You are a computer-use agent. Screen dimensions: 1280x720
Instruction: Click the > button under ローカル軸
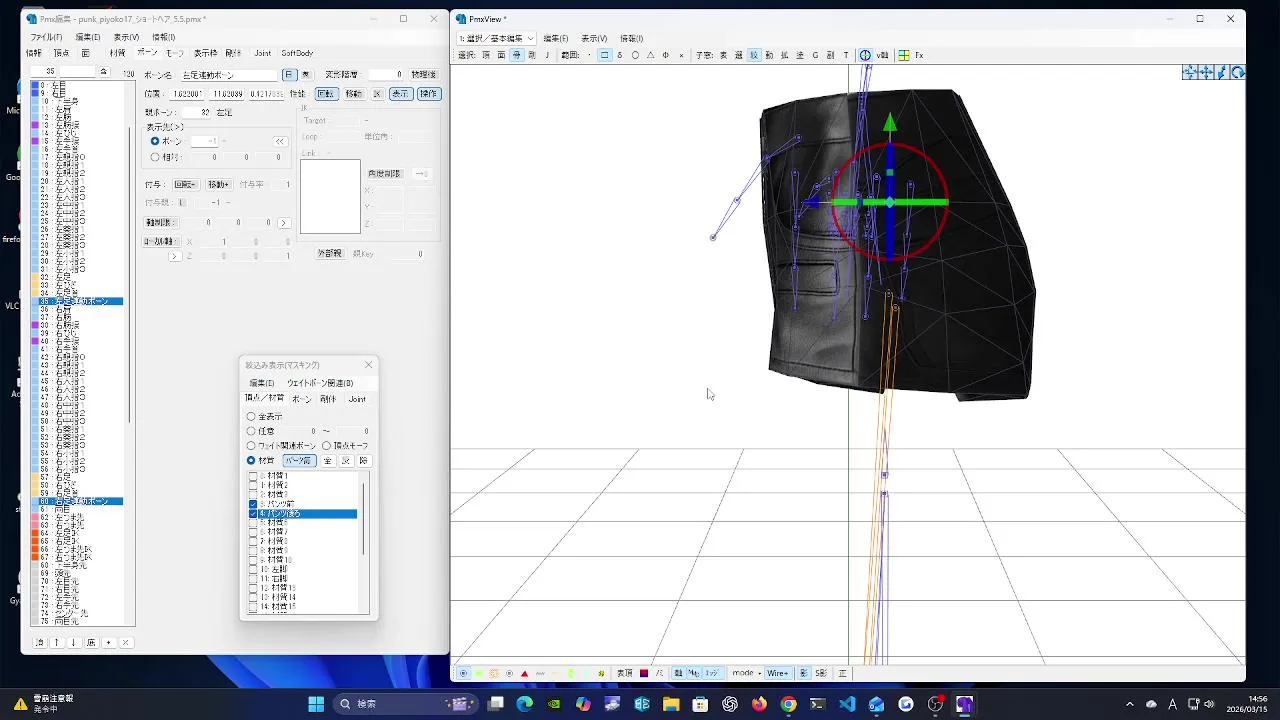[175, 256]
